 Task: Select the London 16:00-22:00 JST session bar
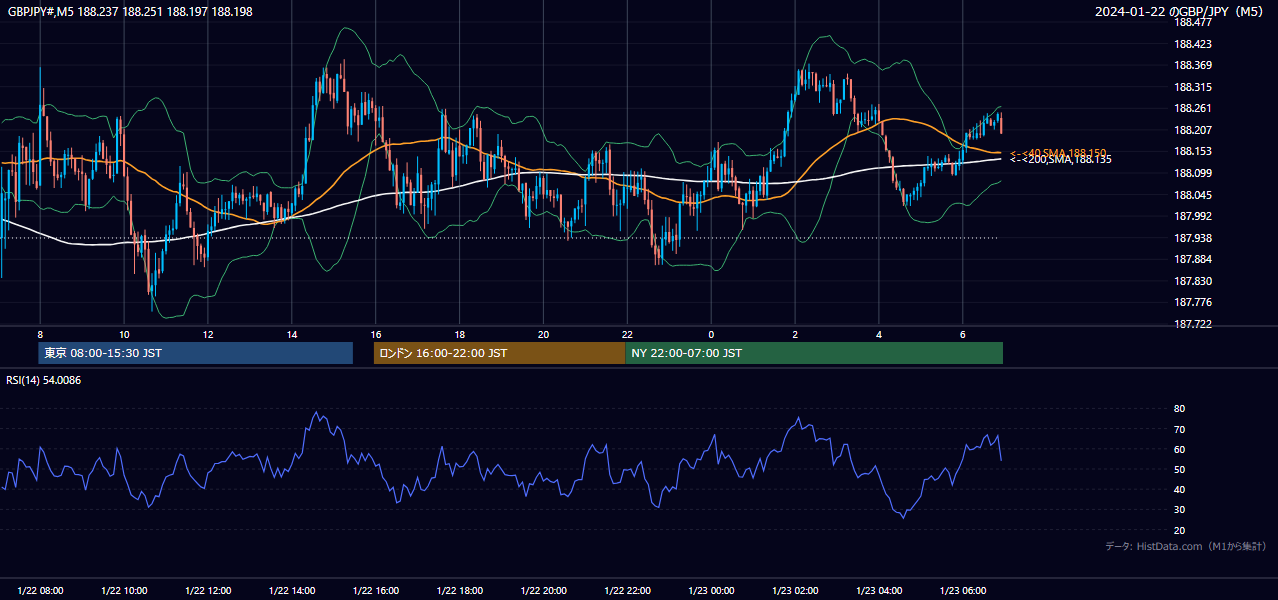point(499,353)
